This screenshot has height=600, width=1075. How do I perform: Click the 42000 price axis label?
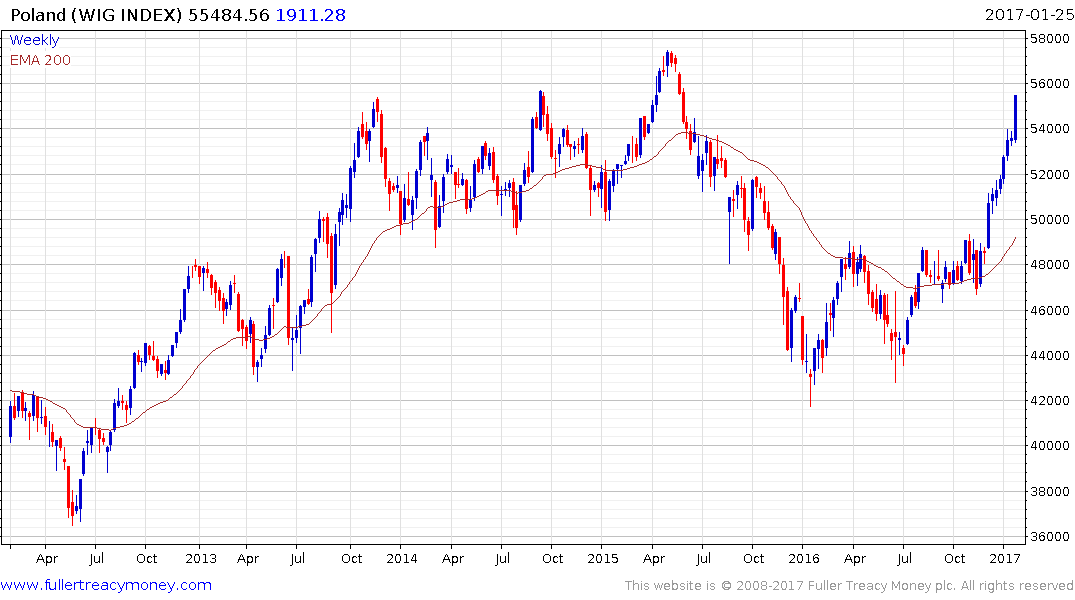coord(1050,400)
